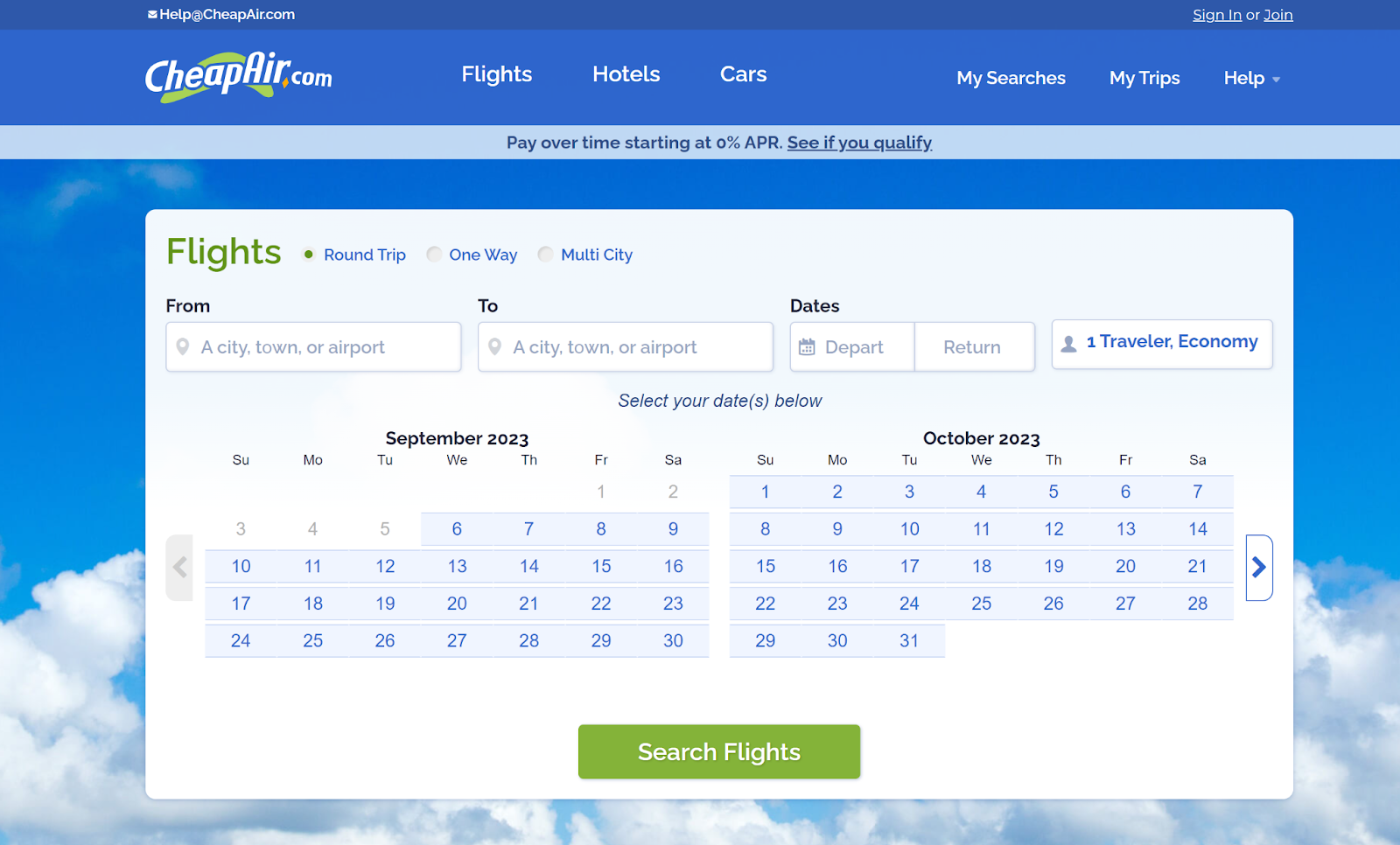1400x845 pixels.
Task: Choose October 14 as the date
Action: coord(1198,529)
